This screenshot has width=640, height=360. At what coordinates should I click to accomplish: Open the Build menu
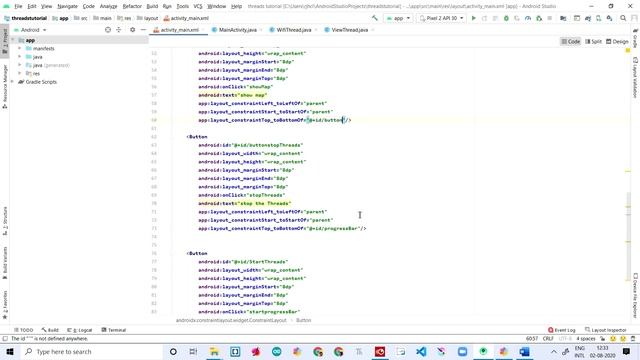coord(152,6)
